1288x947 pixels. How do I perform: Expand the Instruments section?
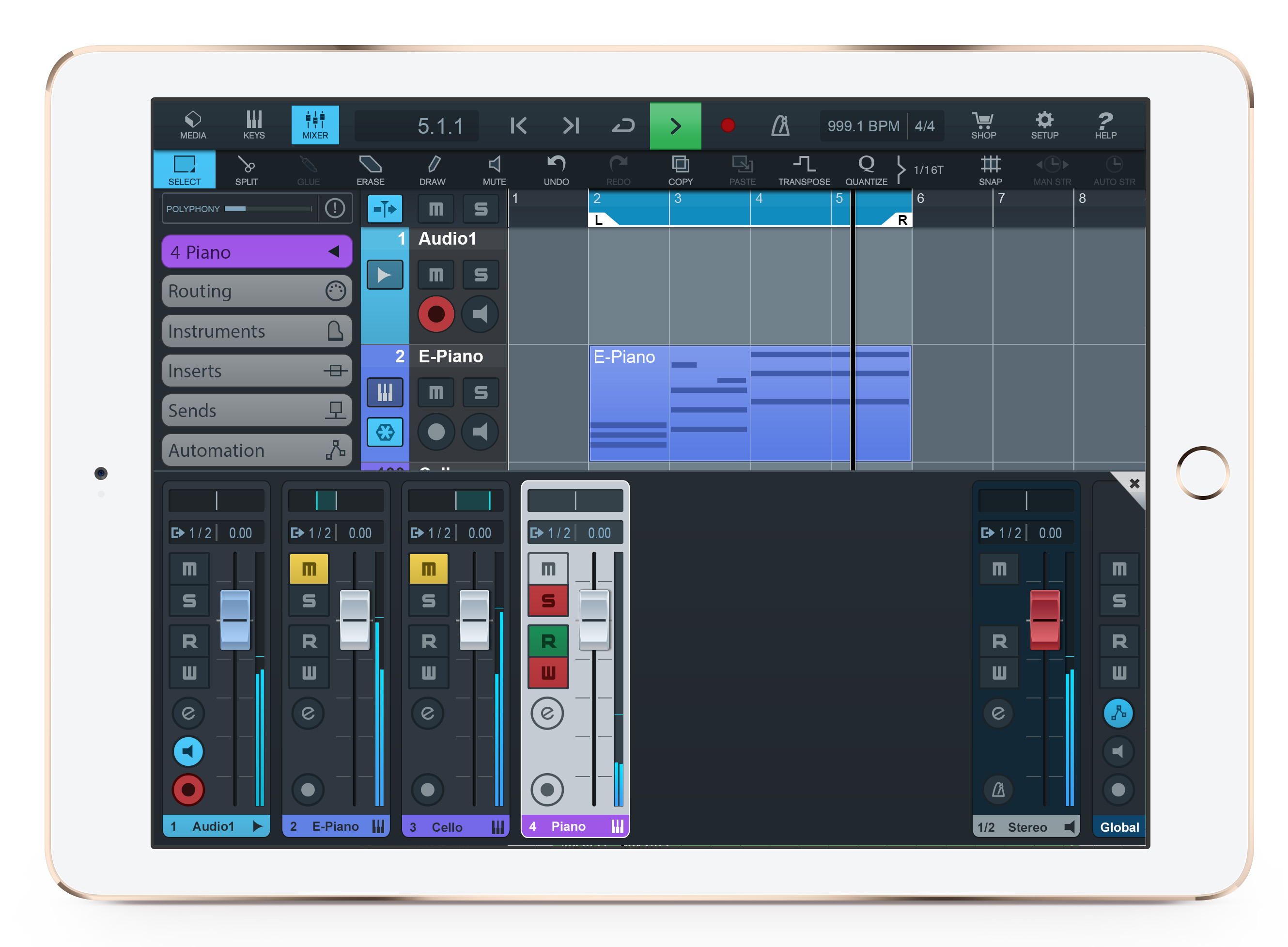pyautogui.click(x=257, y=331)
